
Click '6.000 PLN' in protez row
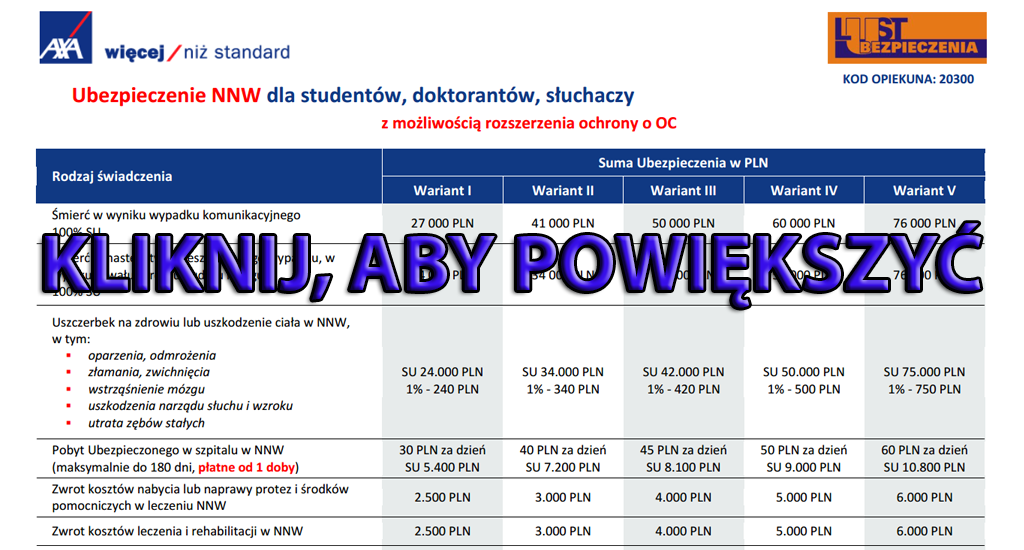click(x=924, y=498)
